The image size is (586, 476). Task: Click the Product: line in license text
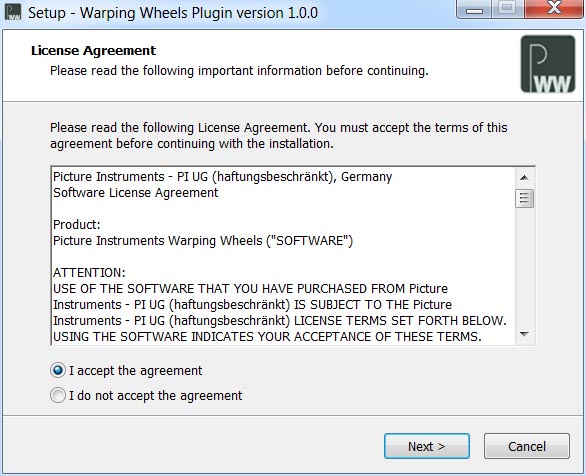coord(77,225)
